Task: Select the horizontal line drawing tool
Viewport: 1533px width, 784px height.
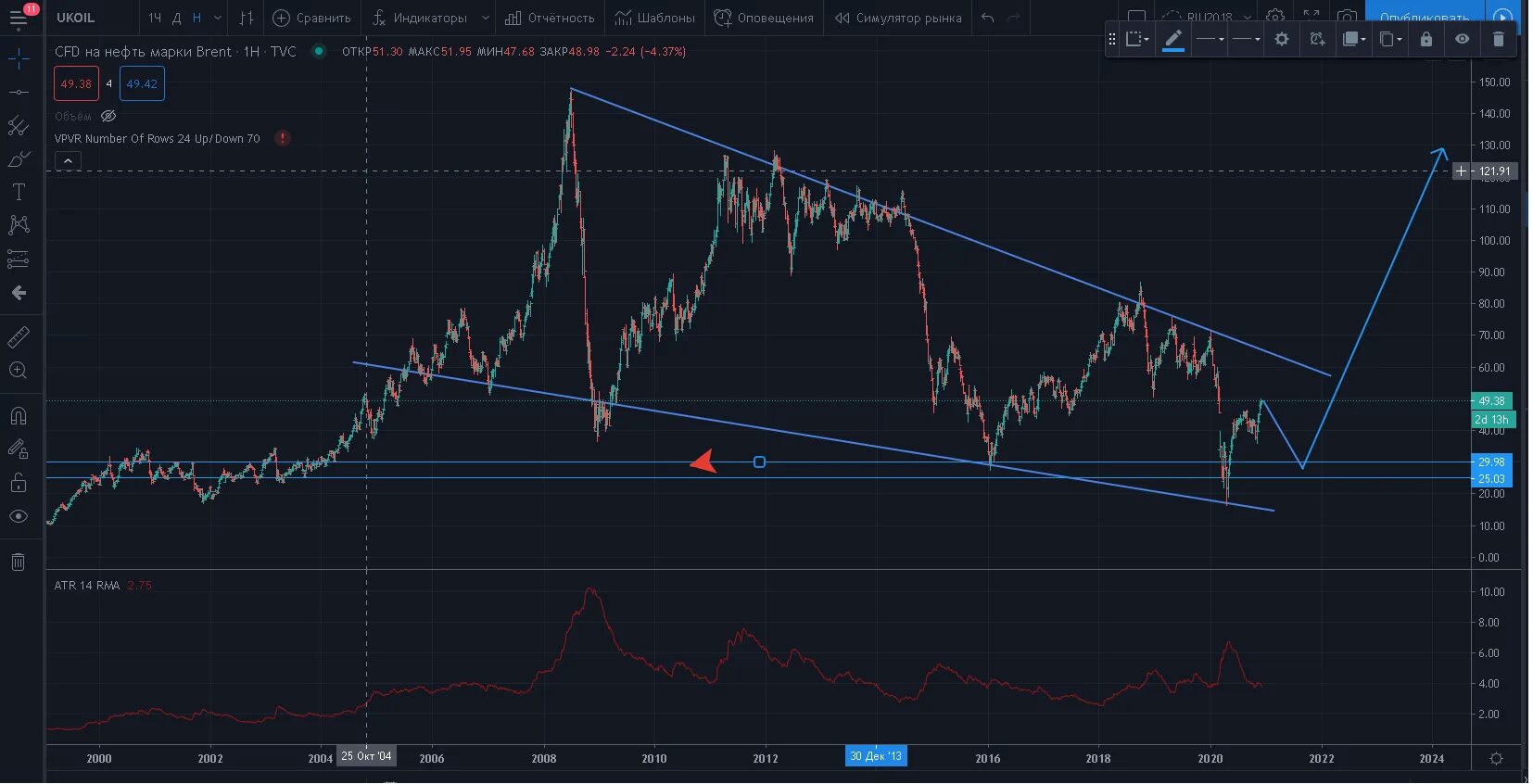Action: 19,93
